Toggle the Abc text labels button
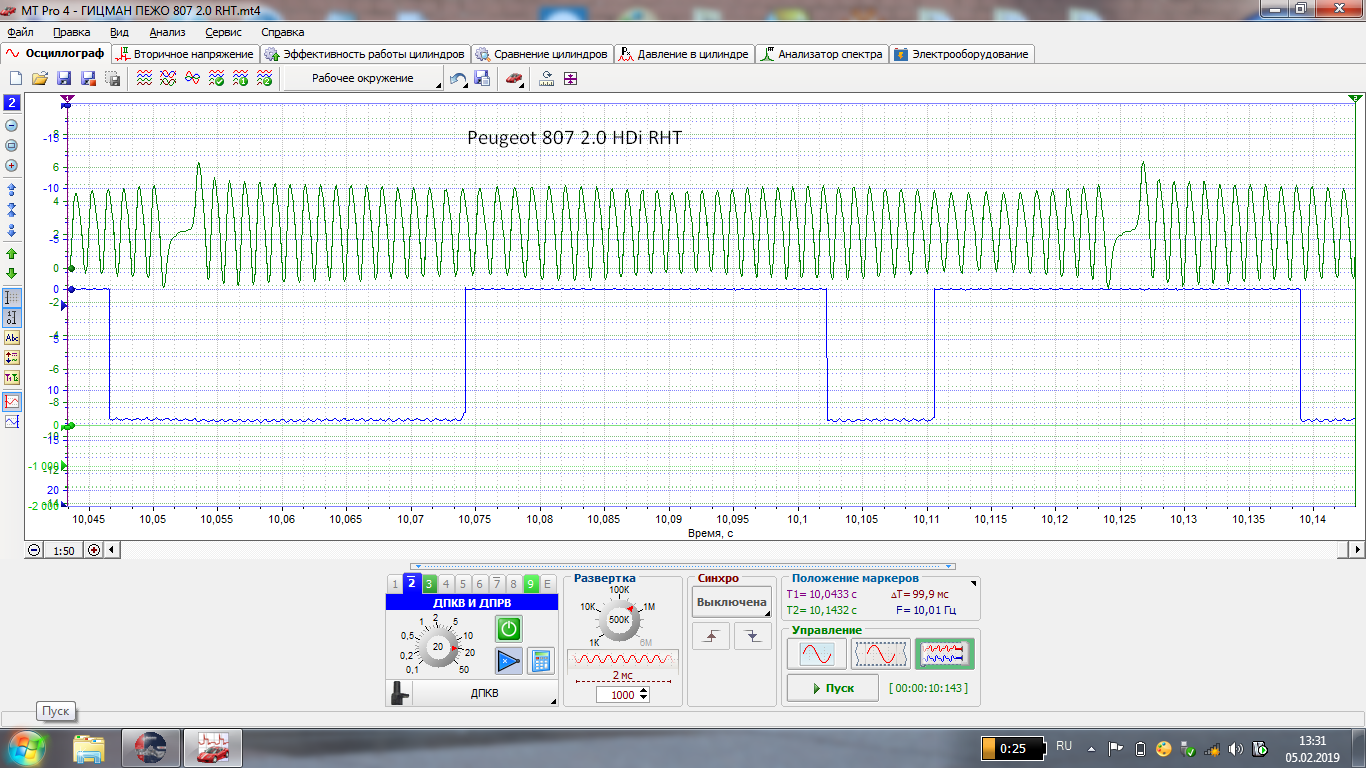The image size is (1366, 768). coord(12,338)
